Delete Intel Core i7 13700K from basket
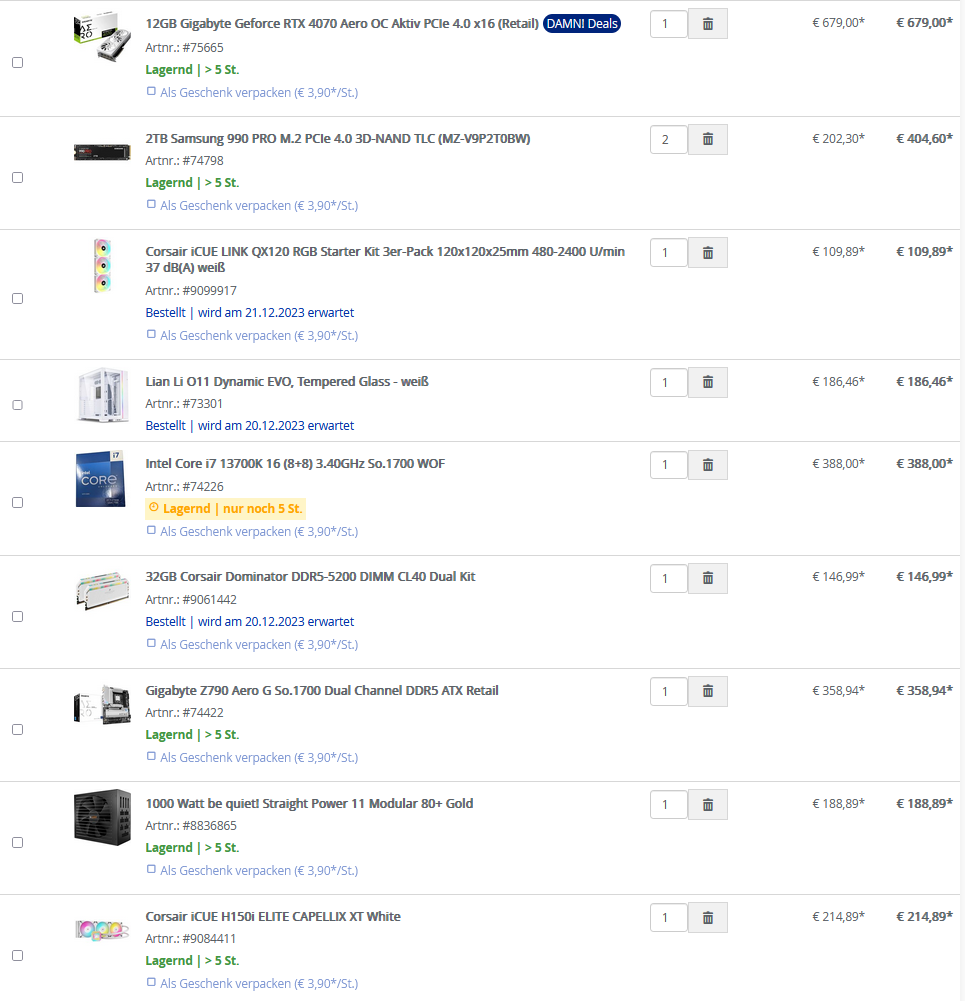The width and height of the screenshot is (965, 1001). point(708,465)
